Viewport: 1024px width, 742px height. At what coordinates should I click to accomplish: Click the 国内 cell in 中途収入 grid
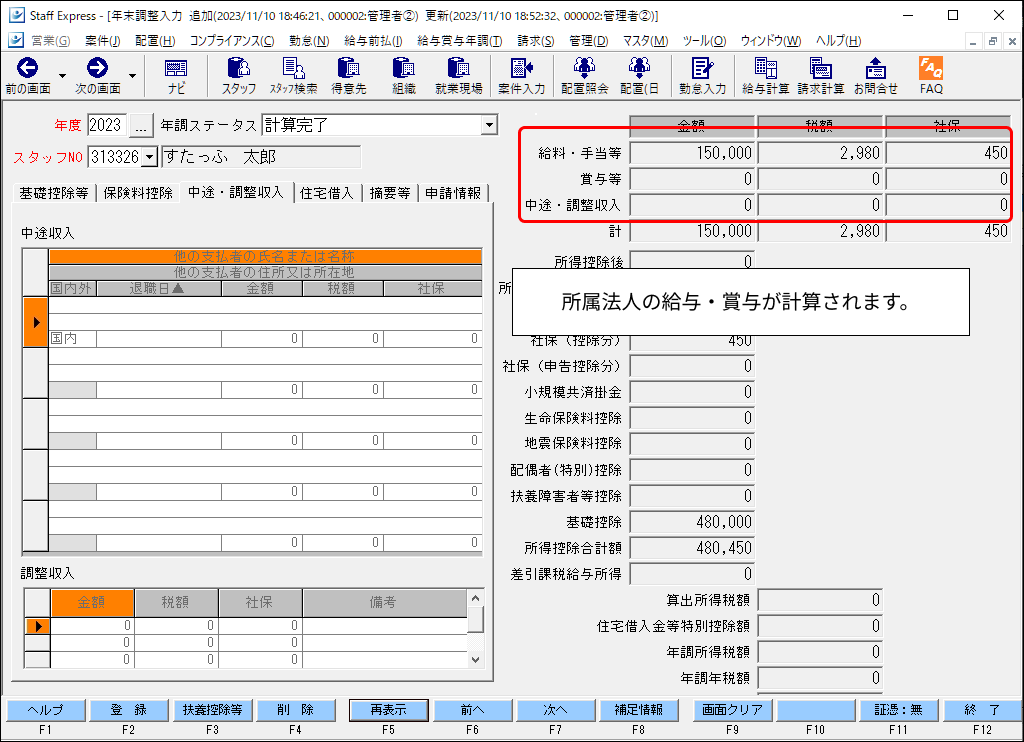point(72,338)
